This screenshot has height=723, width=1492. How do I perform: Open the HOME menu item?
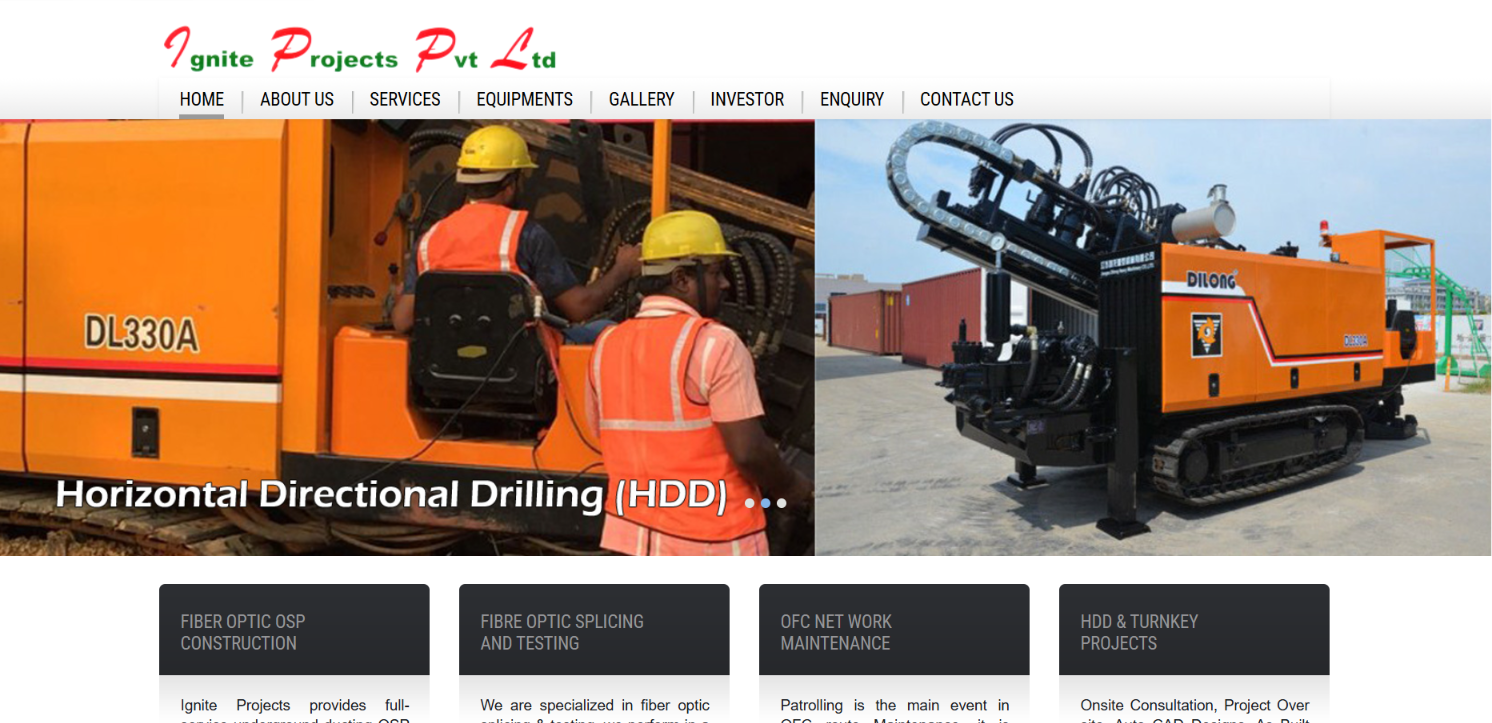click(x=202, y=99)
